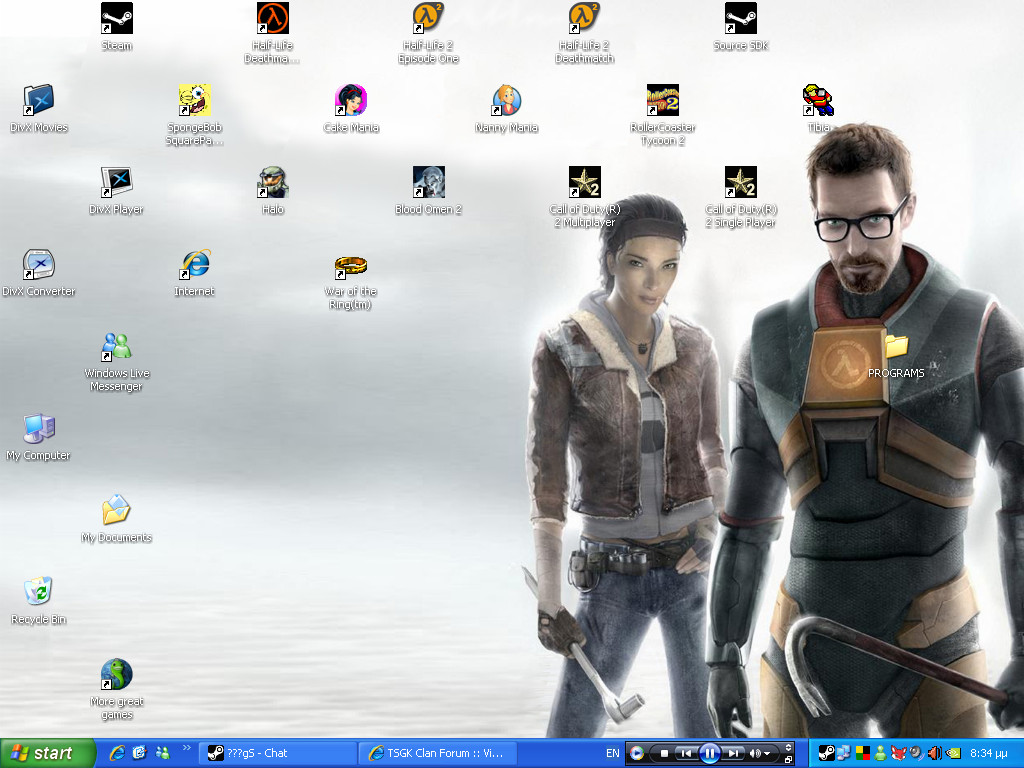Open the PROGRAMS folder on desktop
This screenshot has height=768, width=1024.
point(896,347)
